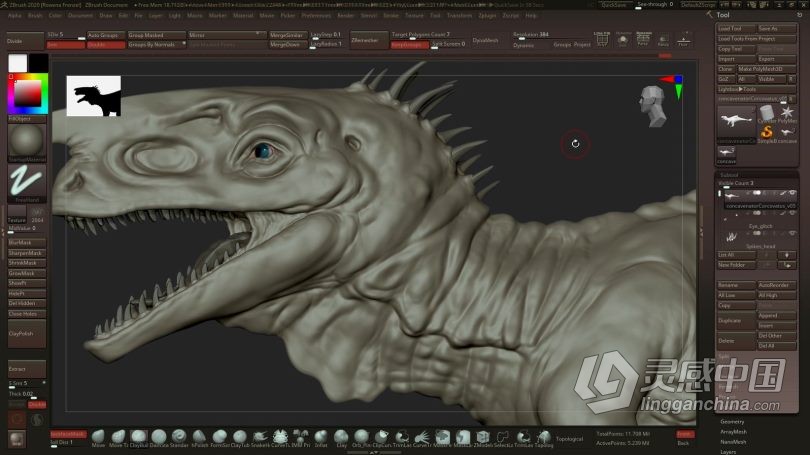Toggle the red KeepGroups button
This screenshot has width=810, height=455.
[409, 45]
